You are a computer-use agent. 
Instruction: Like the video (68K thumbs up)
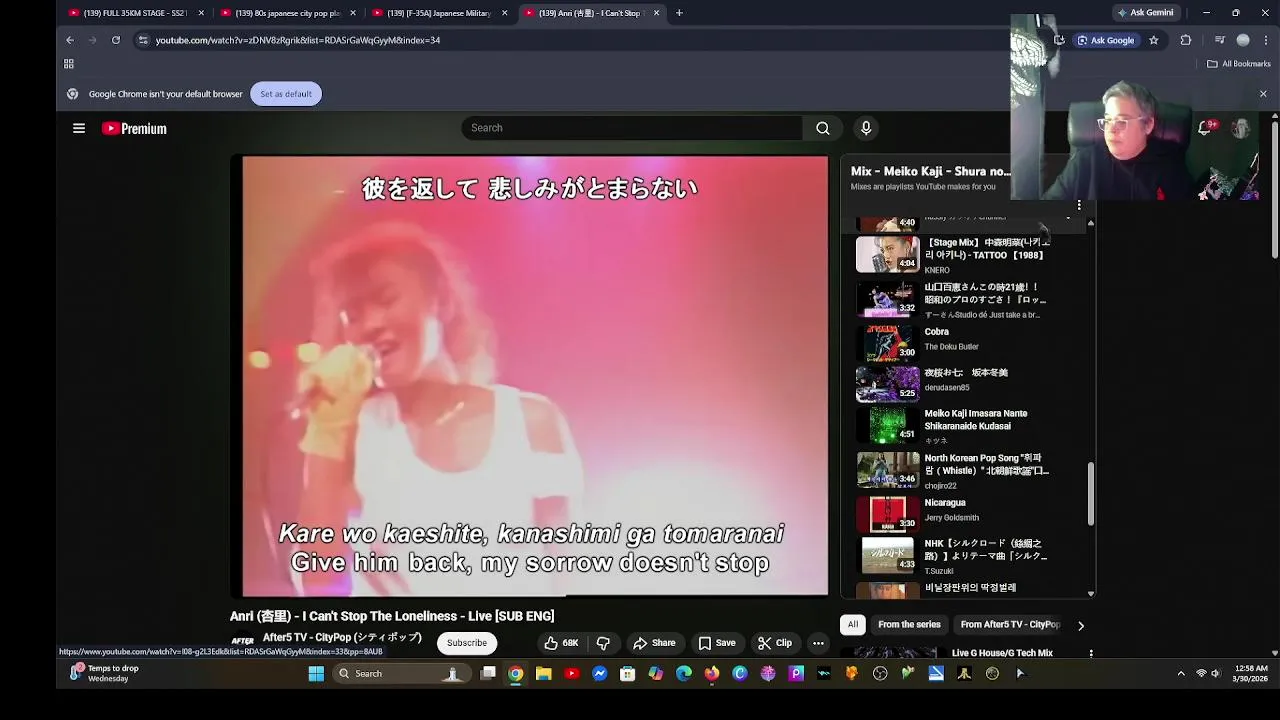pyautogui.click(x=562, y=643)
